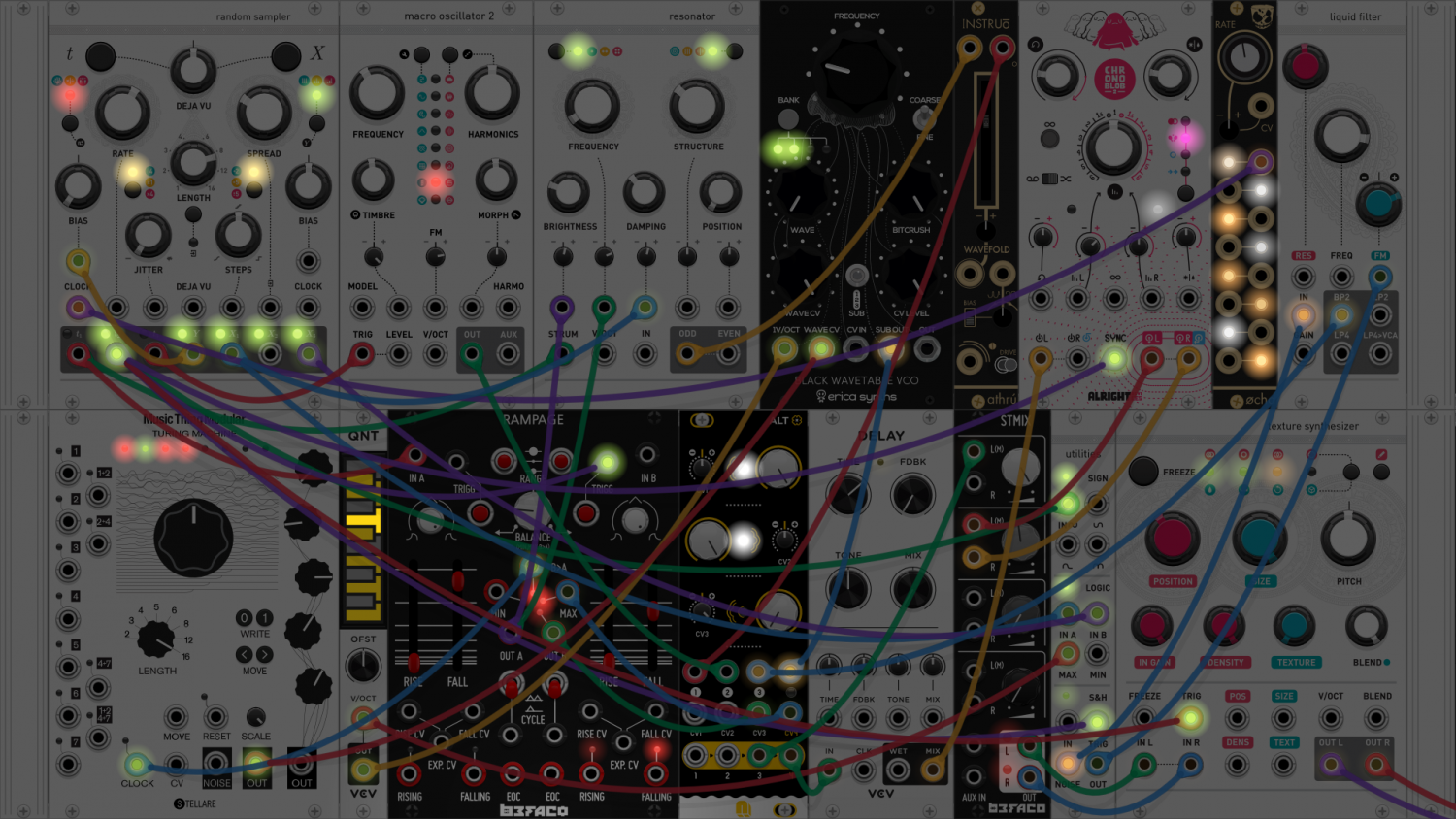Image resolution: width=1456 pixels, height=819 pixels.
Task: Click the SYNC jack on Chronoblob
Action: pos(1114,360)
